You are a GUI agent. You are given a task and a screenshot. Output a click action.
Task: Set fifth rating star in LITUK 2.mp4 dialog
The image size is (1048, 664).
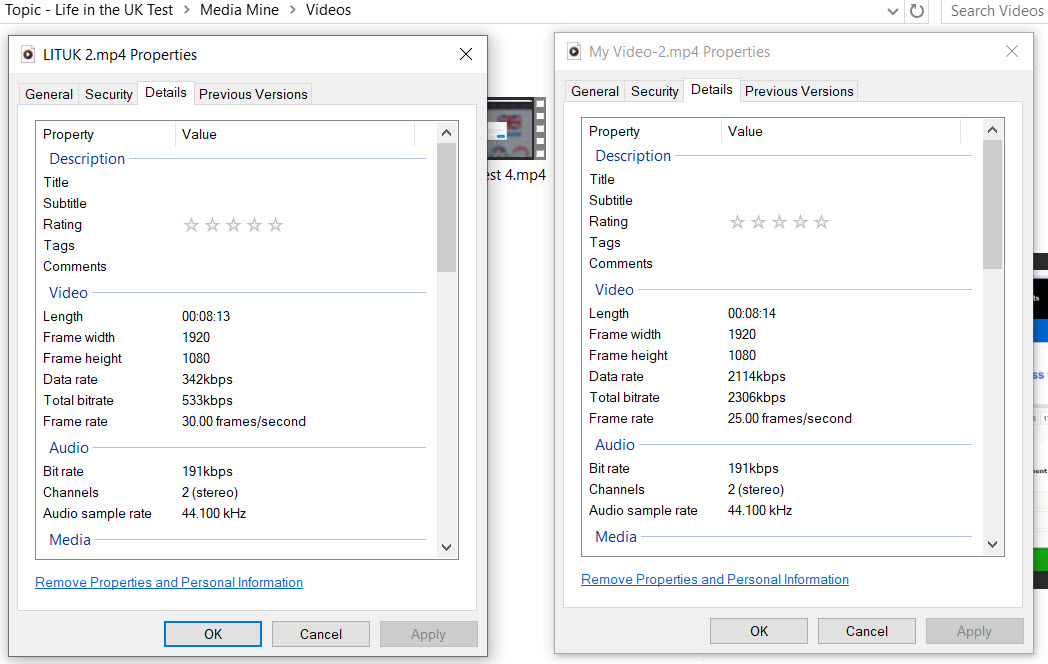275,225
